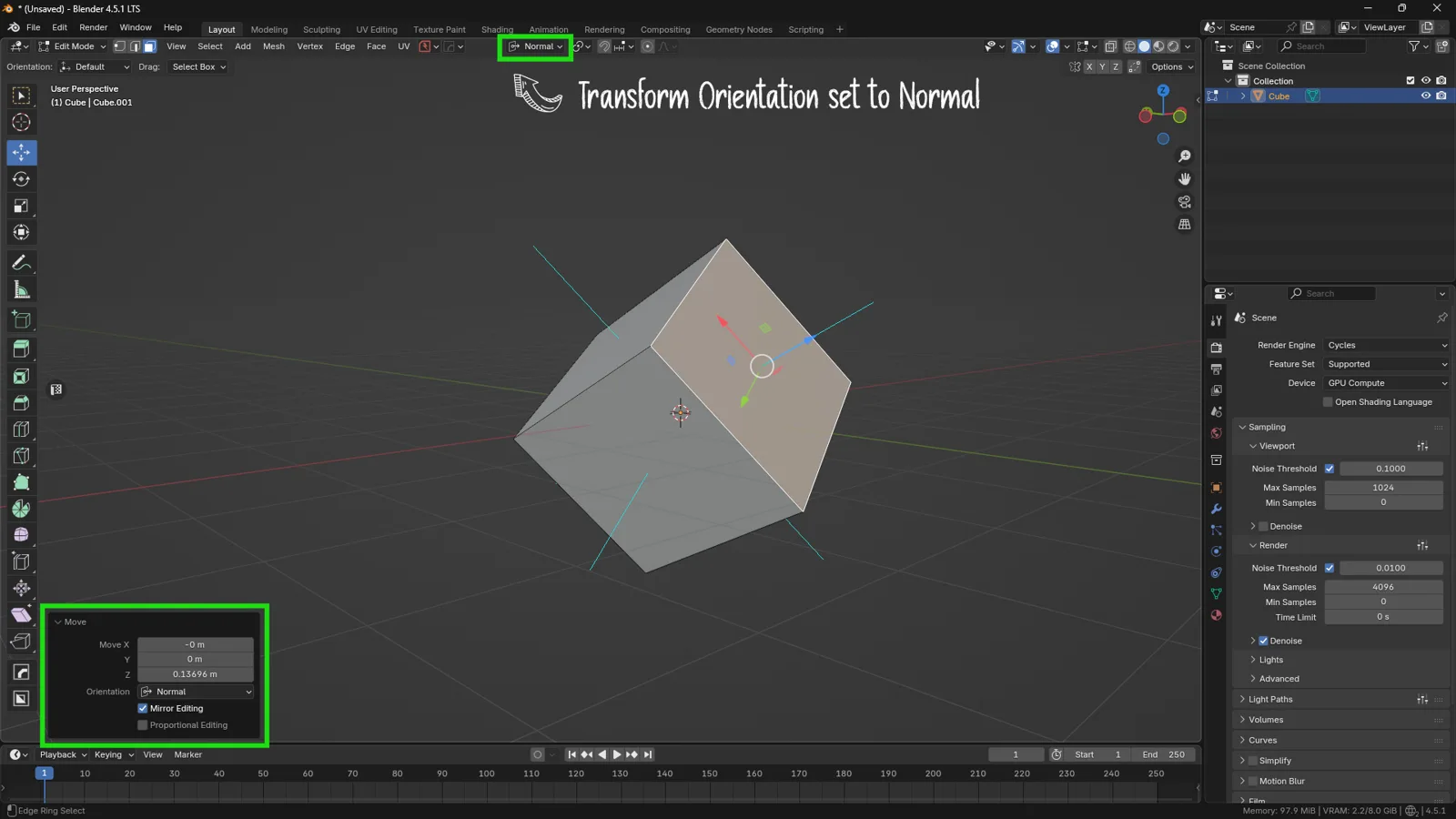Hide Cube in the outliner viewport

tap(1426, 96)
